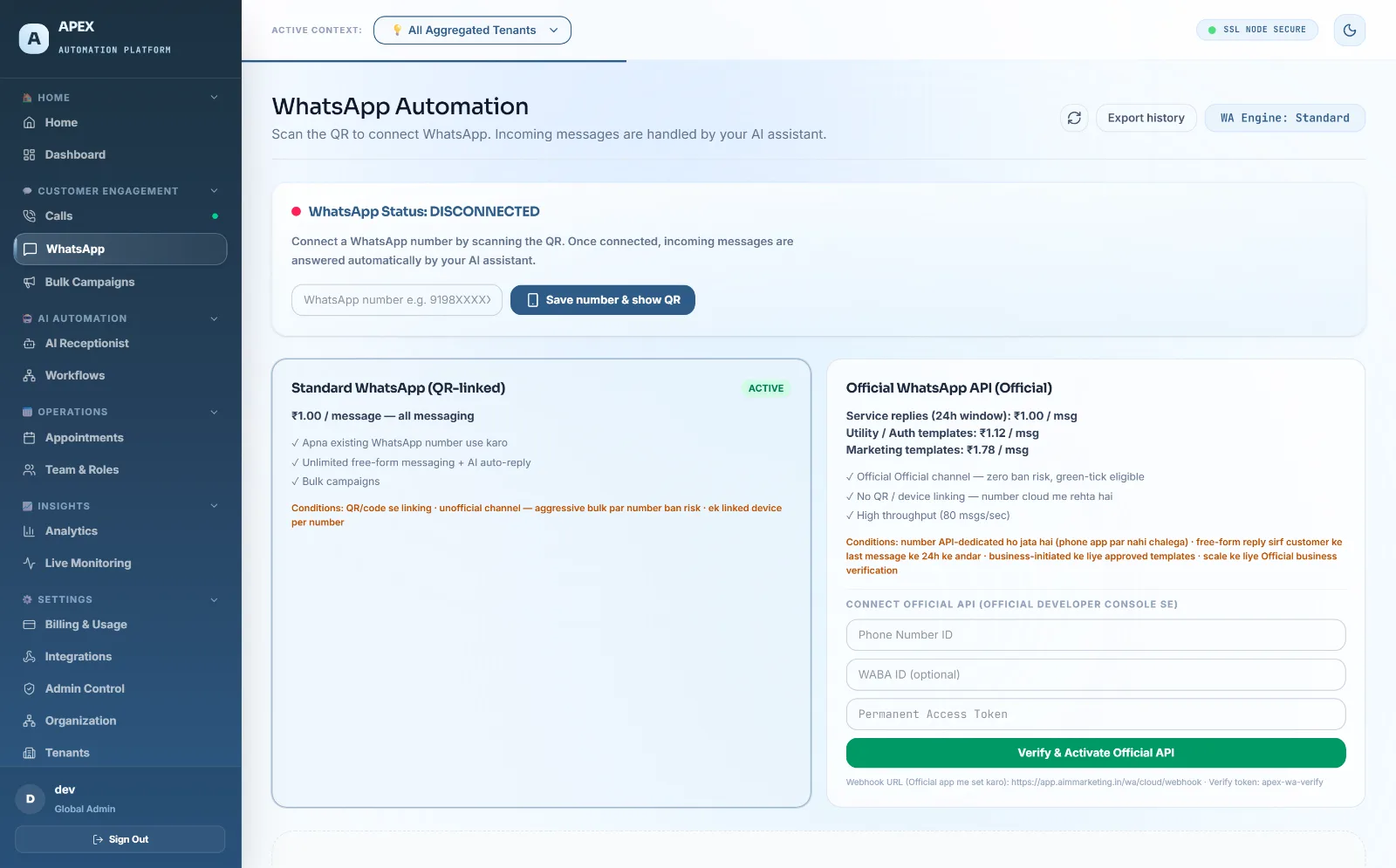The image size is (1396, 868).
Task: Click the refresh icon near Export history
Action: (1074, 118)
